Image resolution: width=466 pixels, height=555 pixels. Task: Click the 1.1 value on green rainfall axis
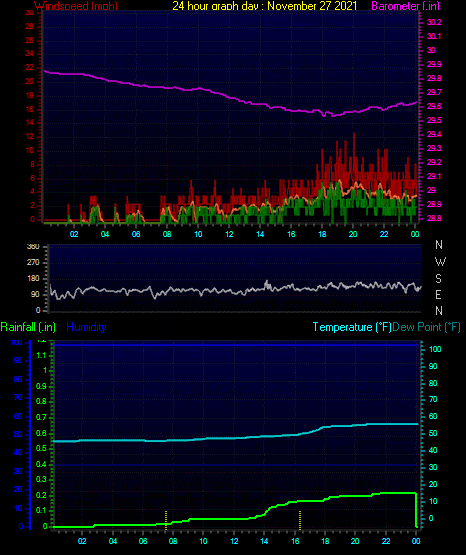(41, 355)
